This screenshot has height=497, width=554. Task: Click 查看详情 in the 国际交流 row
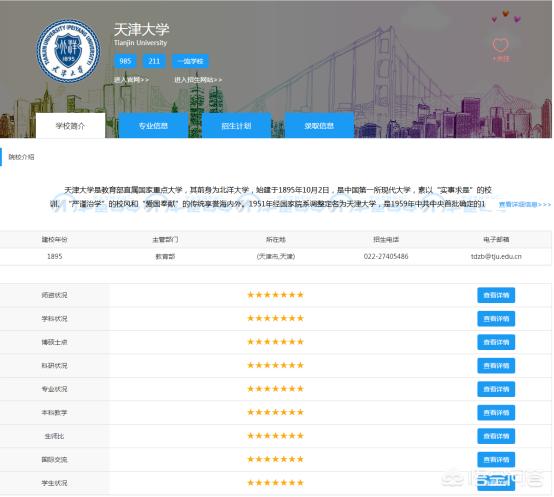pyautogui.click(x=496, y=460)
